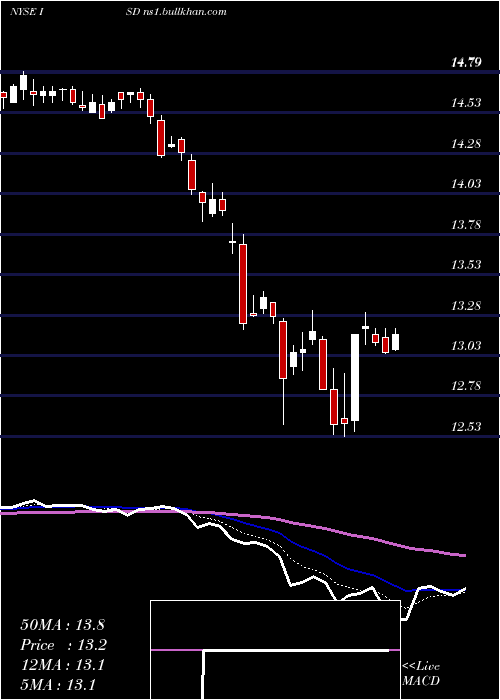Select the long red candle below 13.78
Image resolution: width=500 pixels, height=700 pixels.
coord(243,283)
